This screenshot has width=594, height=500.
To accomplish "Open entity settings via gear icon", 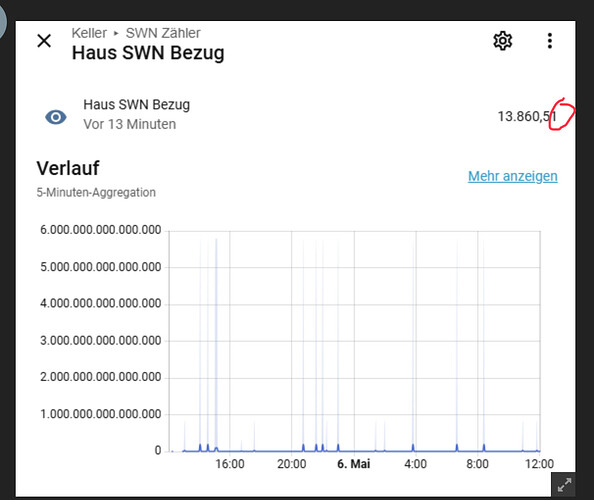I will (x=503, y=41).
